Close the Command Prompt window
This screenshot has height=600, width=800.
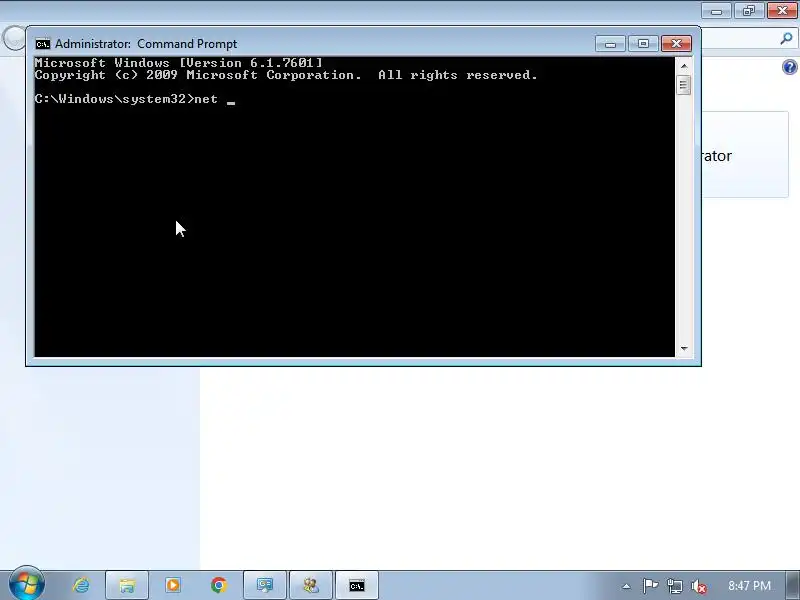point(677,44)
